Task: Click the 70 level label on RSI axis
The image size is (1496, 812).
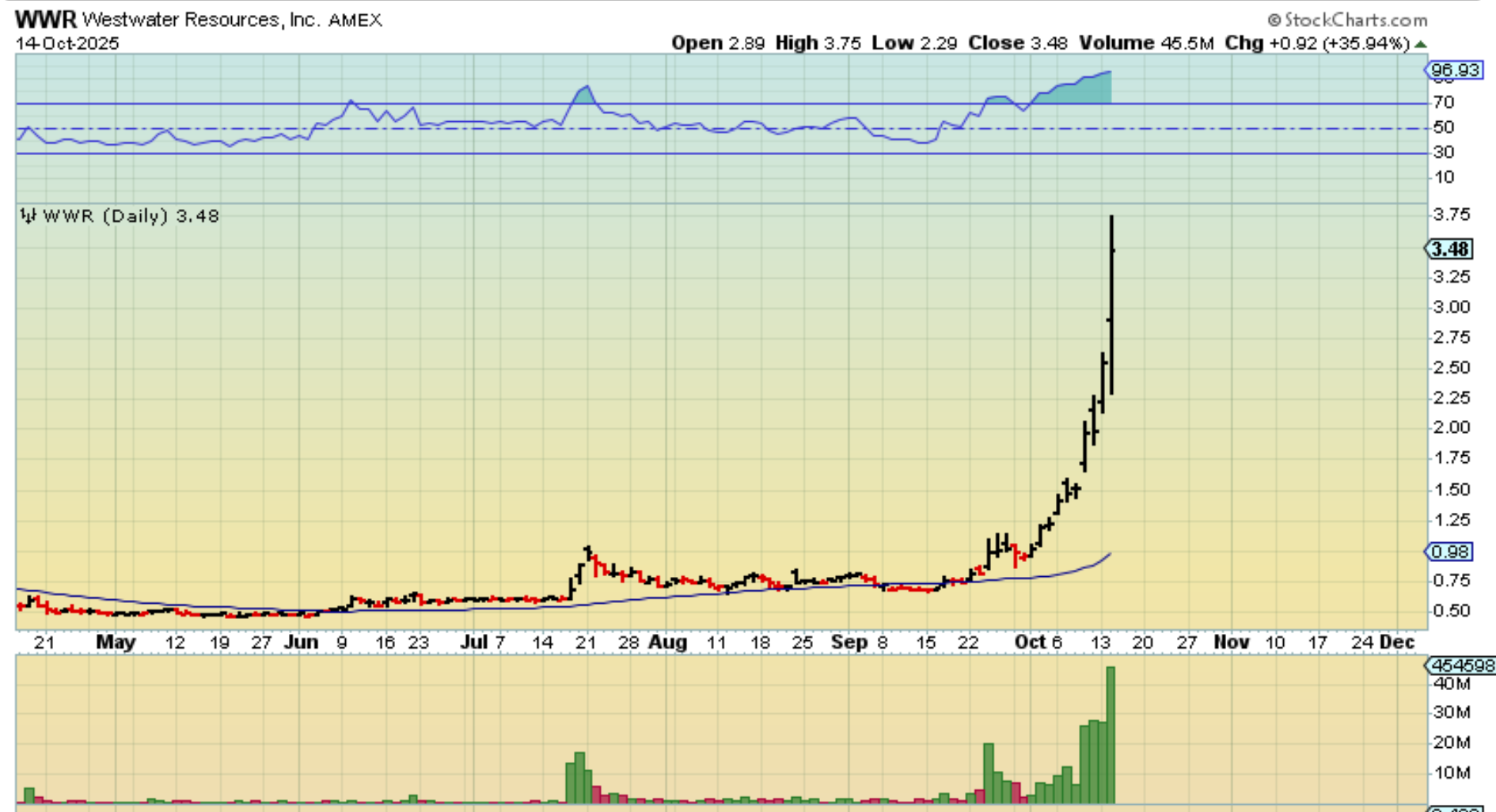Action: click(1445, 102)
